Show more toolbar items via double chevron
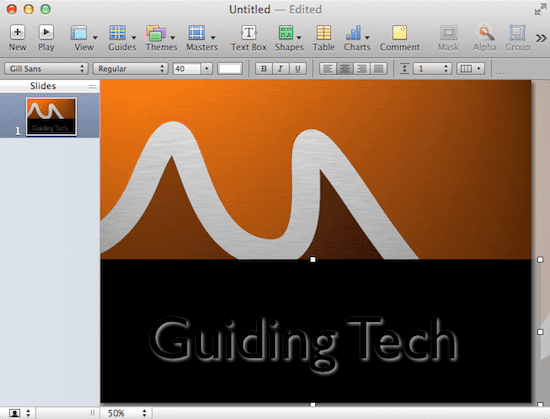This screenshot has height=419, width=550. click(541, 38)
